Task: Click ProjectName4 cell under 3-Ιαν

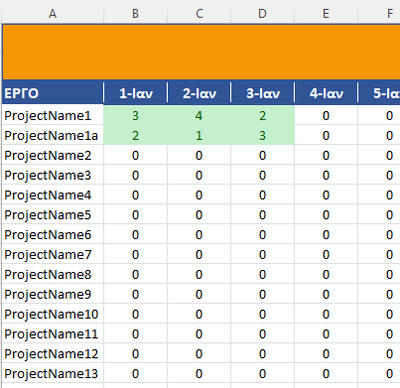Action: tap(263, 195)
